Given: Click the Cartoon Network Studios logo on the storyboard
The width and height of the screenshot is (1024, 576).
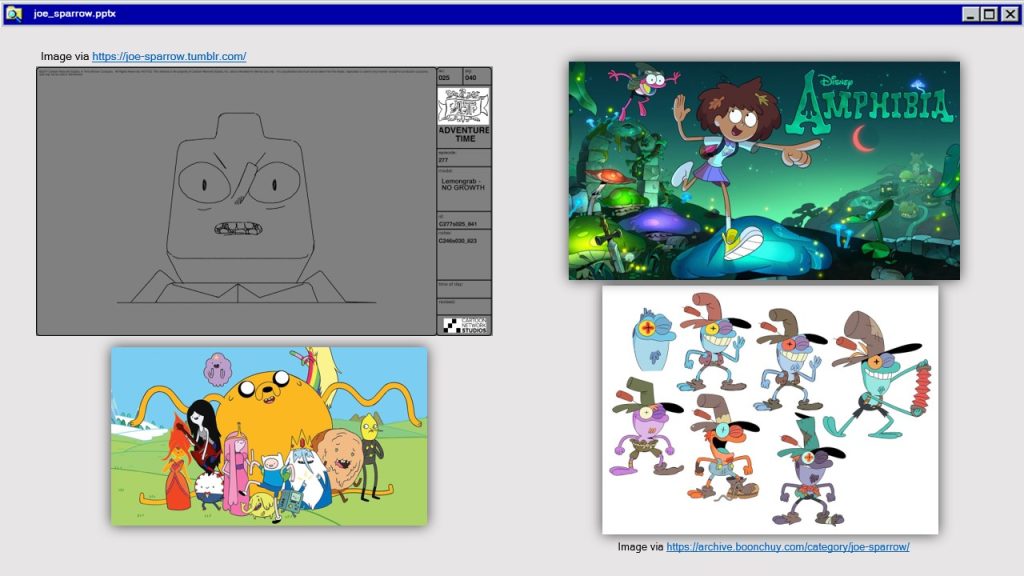Looking at the screenshot, I should [465, 325].
